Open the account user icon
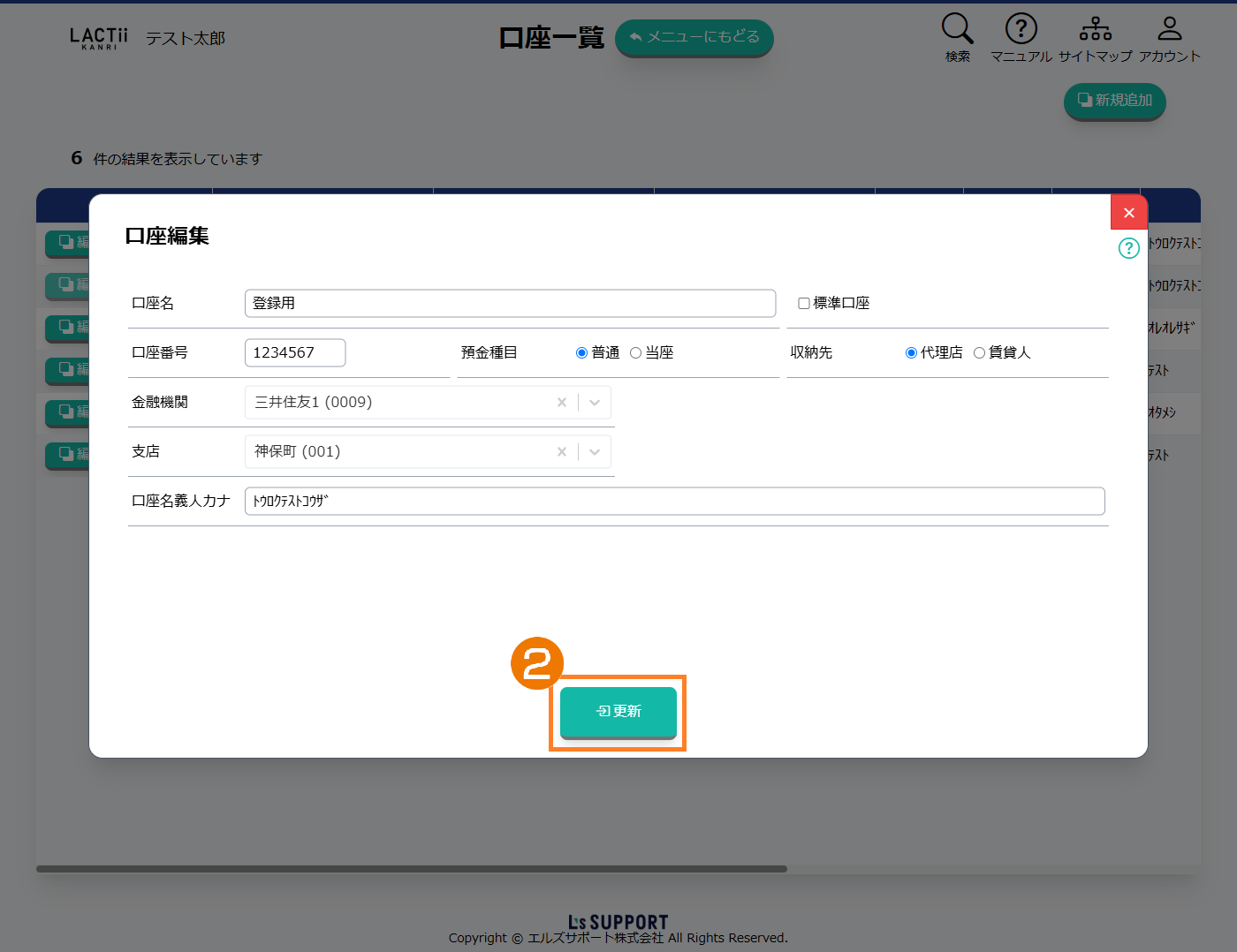Screen dimensions: 1237x952 point(1169,29)
